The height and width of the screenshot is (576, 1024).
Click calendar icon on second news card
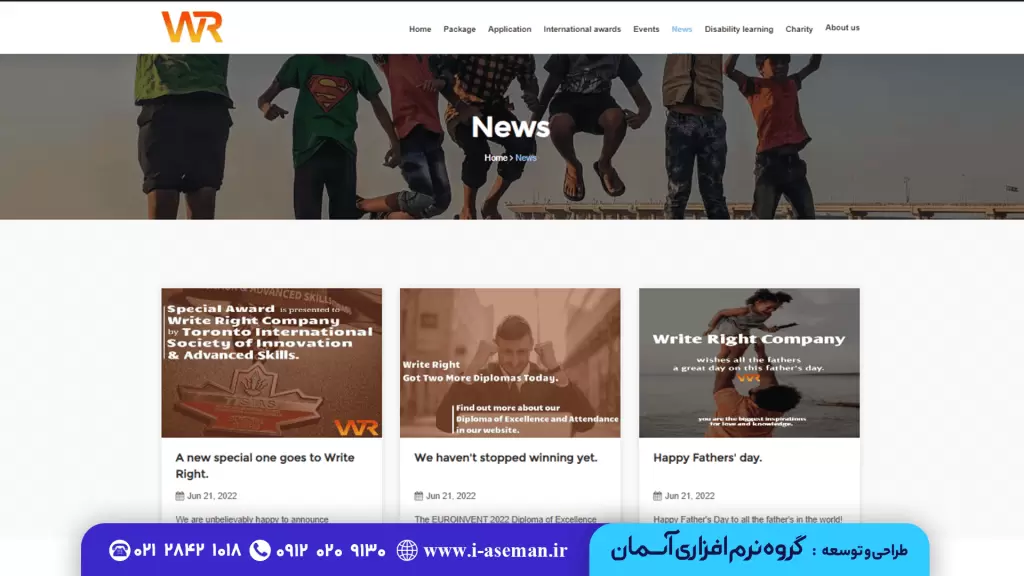(x=419, y=496)
